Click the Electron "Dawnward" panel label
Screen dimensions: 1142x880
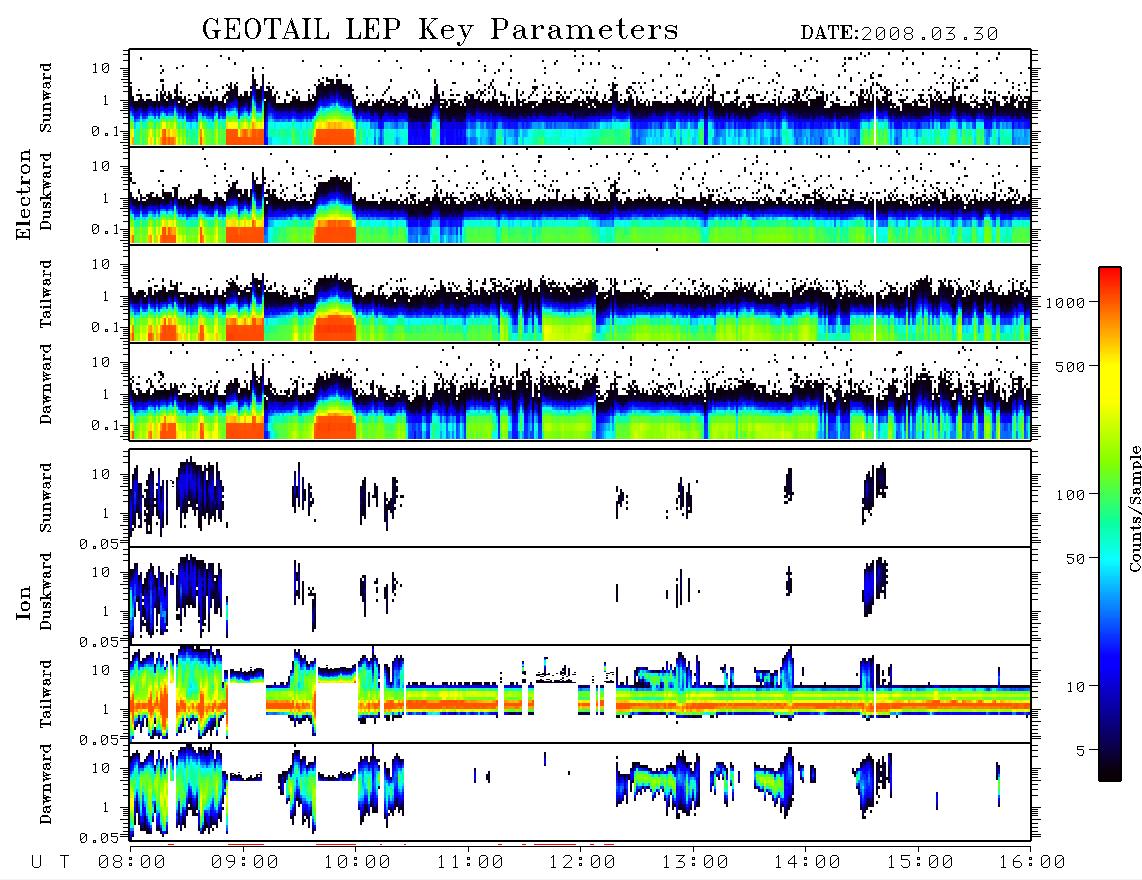click(x=46, y=384)
